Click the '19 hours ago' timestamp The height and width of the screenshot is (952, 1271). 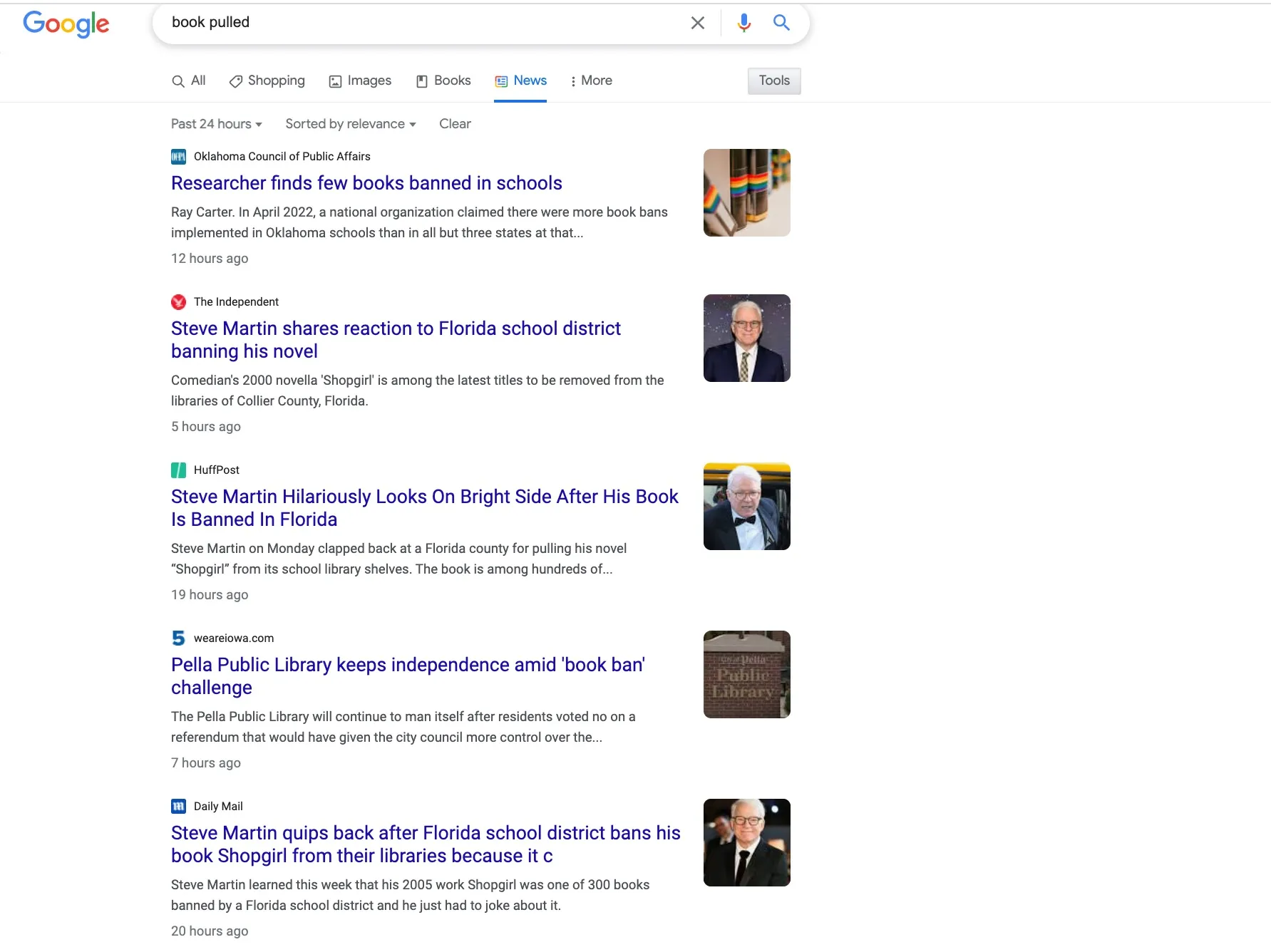point(210,594)
